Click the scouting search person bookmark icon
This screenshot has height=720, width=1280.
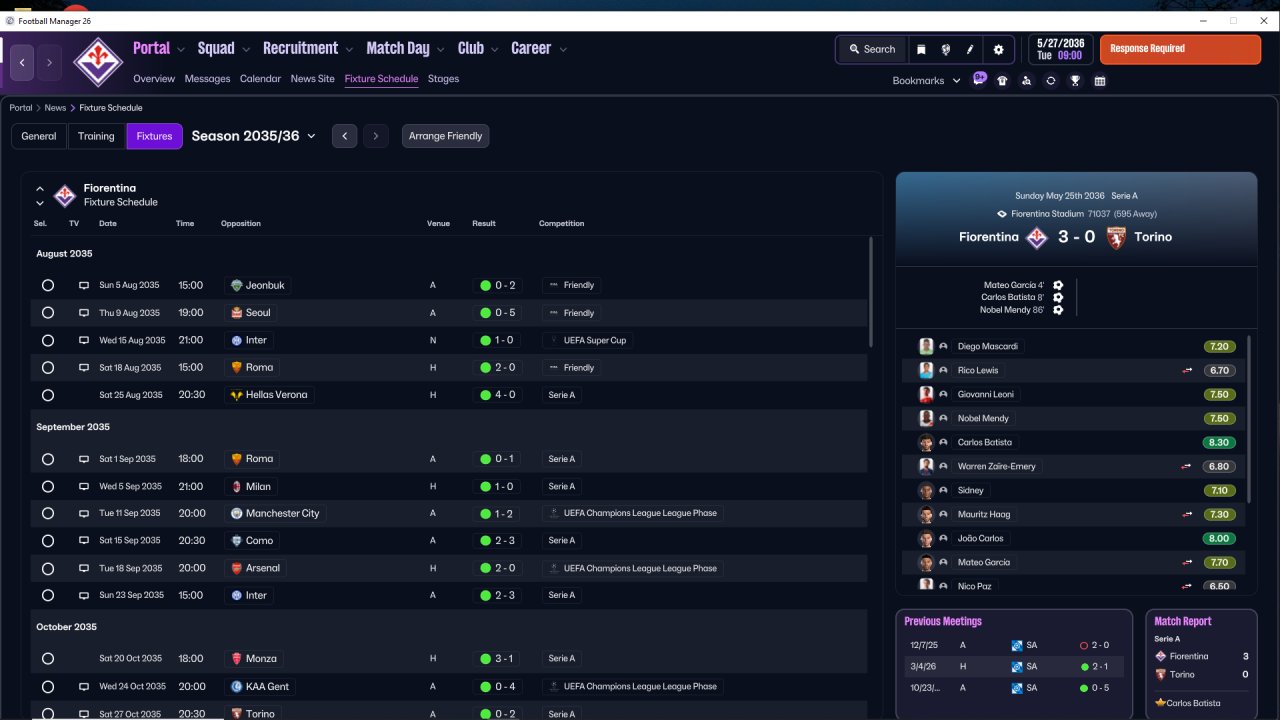[x=1026, y=81]
